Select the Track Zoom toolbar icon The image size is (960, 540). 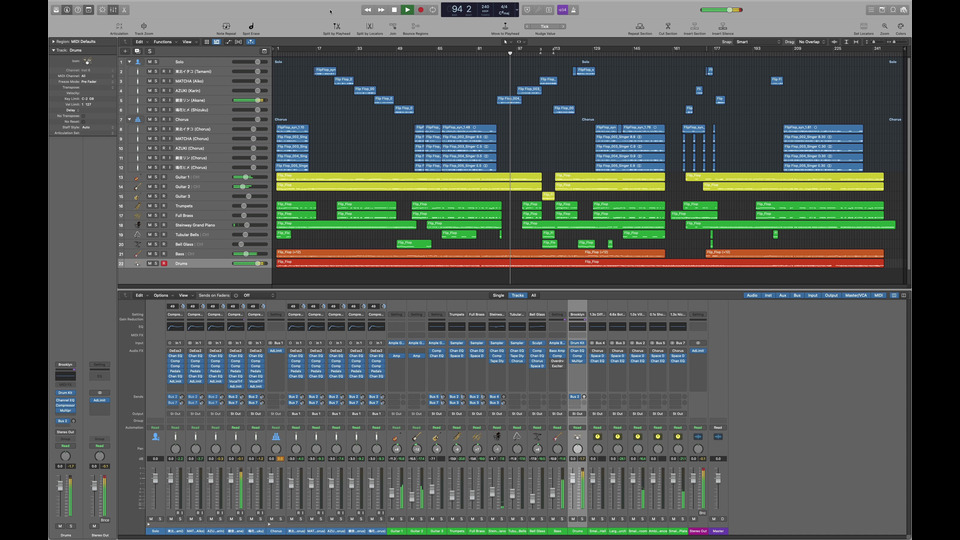142,27
